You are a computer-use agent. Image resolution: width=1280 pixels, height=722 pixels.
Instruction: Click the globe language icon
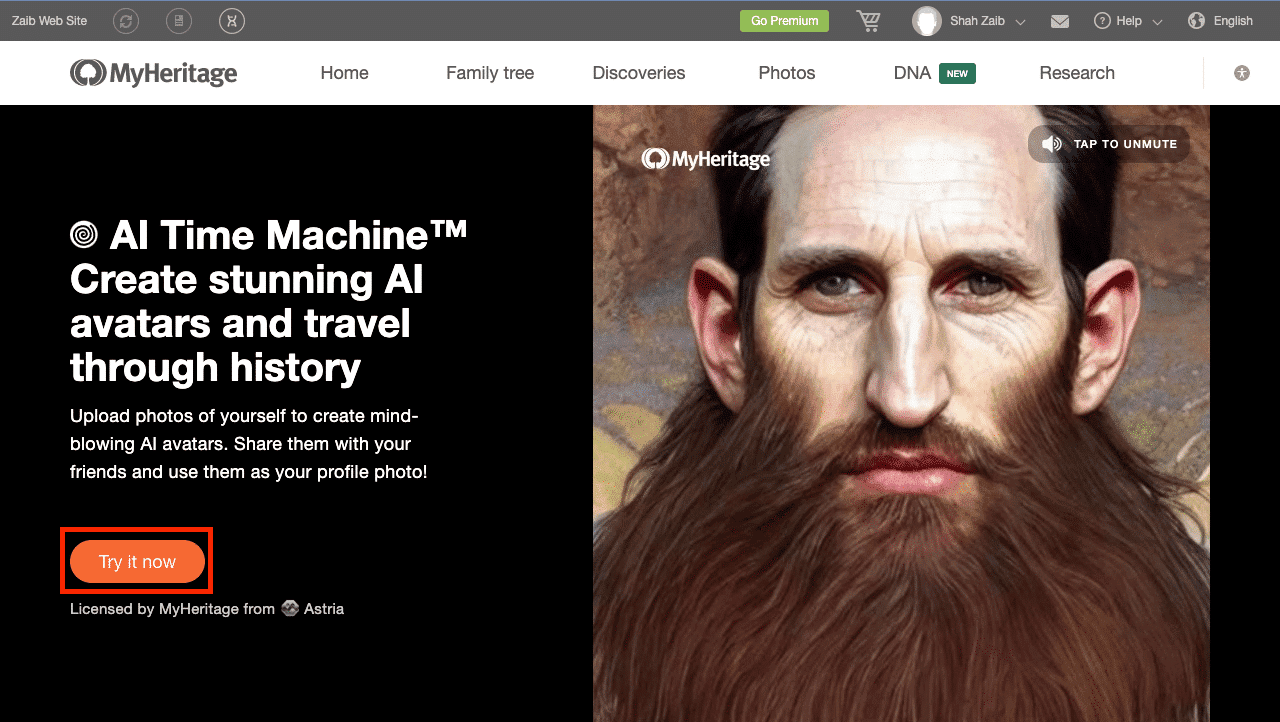click(1196, 21)
